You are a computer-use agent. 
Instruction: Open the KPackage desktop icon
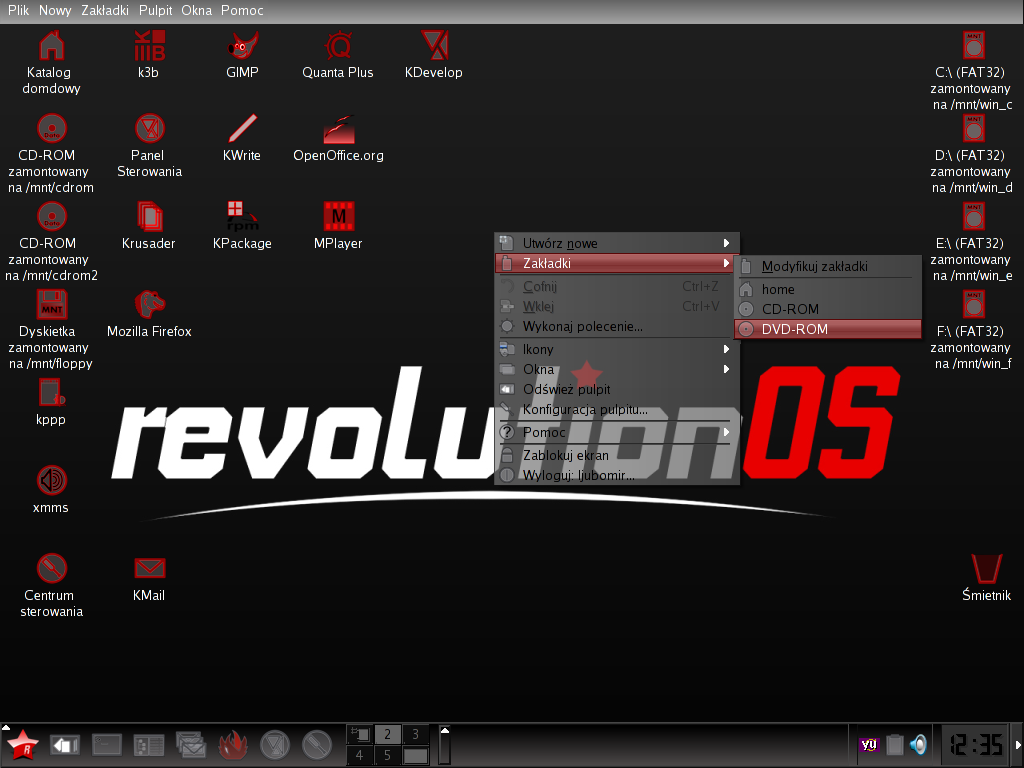242,217
